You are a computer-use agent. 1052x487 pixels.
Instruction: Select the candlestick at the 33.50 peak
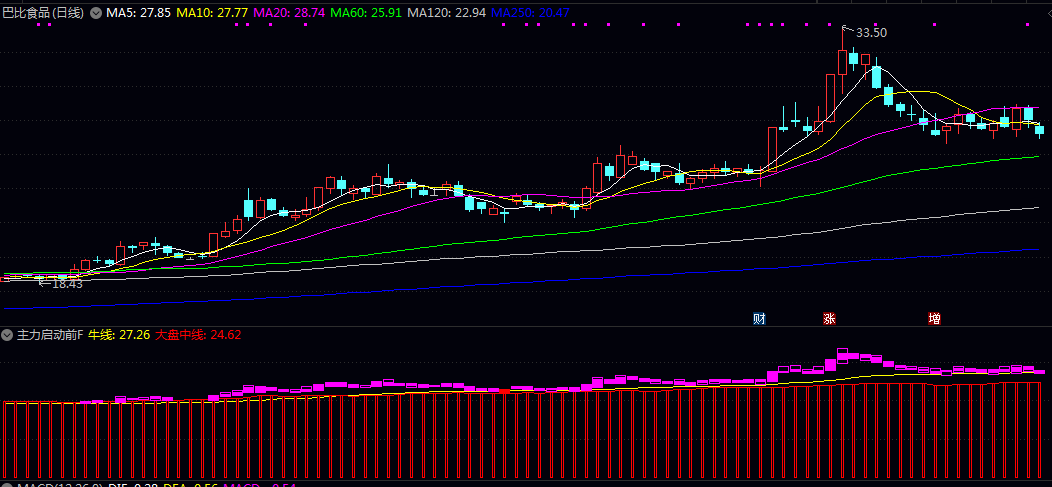pyautogui.click(x=843, y=61)
